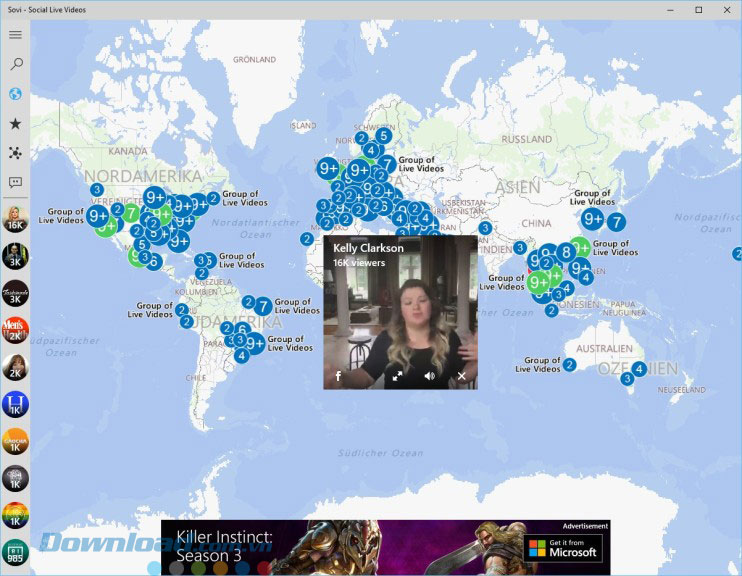Image resolution: width=742 pixels, height=576 pixels.
Task: Click the blue 9+ marker near Korea
Action: point(592,219)
